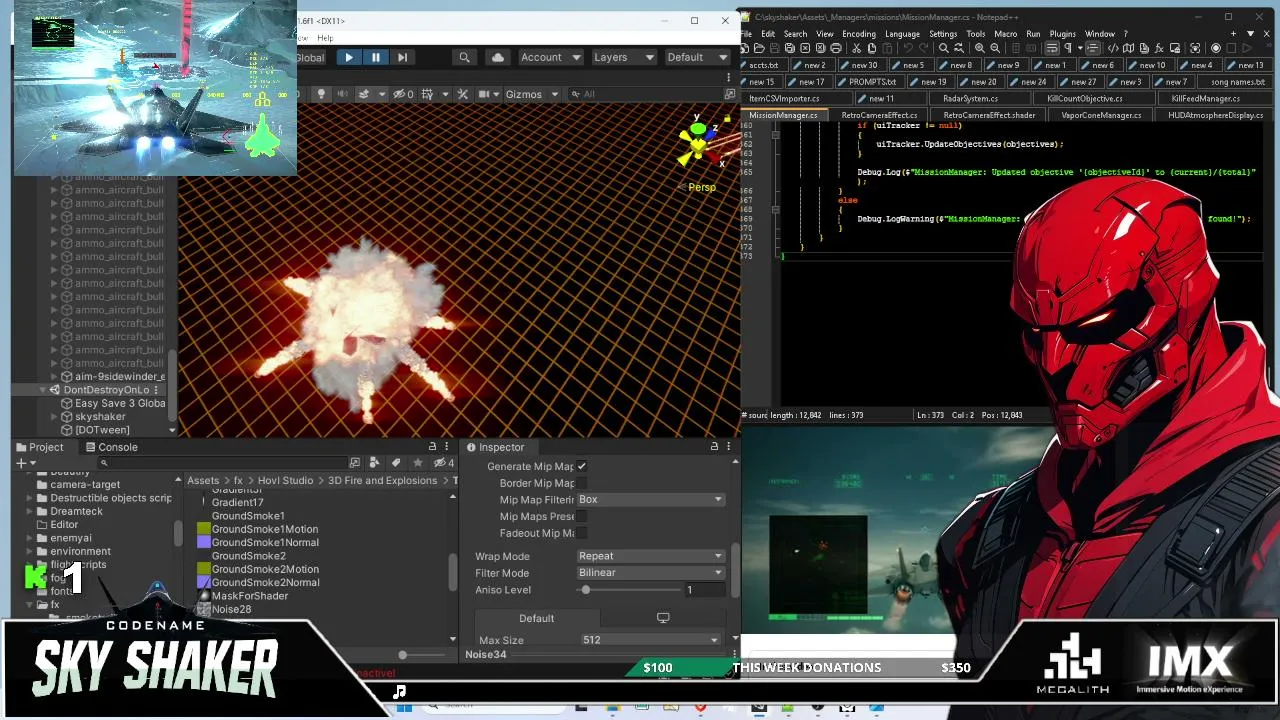Open the Layers dropdown

tap(623, 58)
